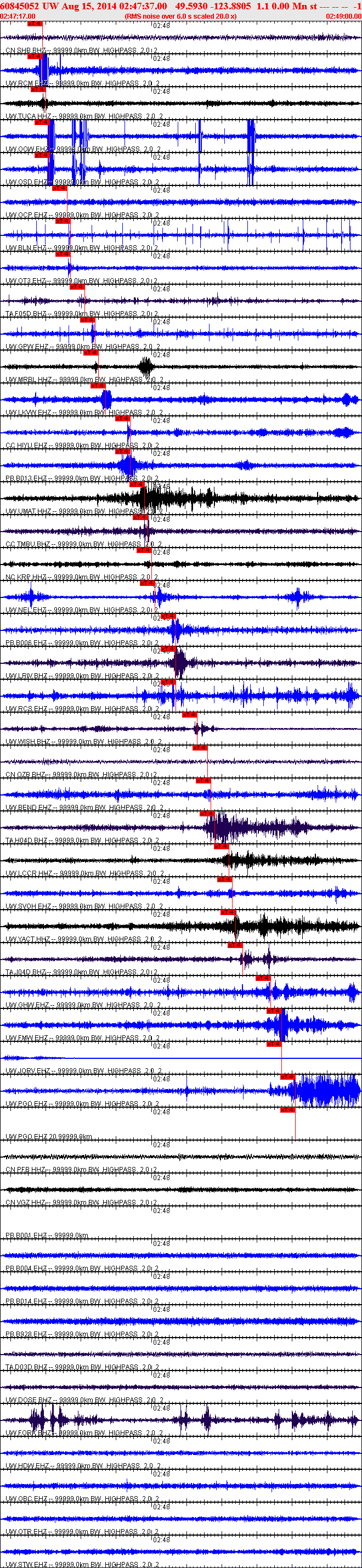
Task: Select the UW LCCR HHZ station label
Action: click(x=84, y=872)
